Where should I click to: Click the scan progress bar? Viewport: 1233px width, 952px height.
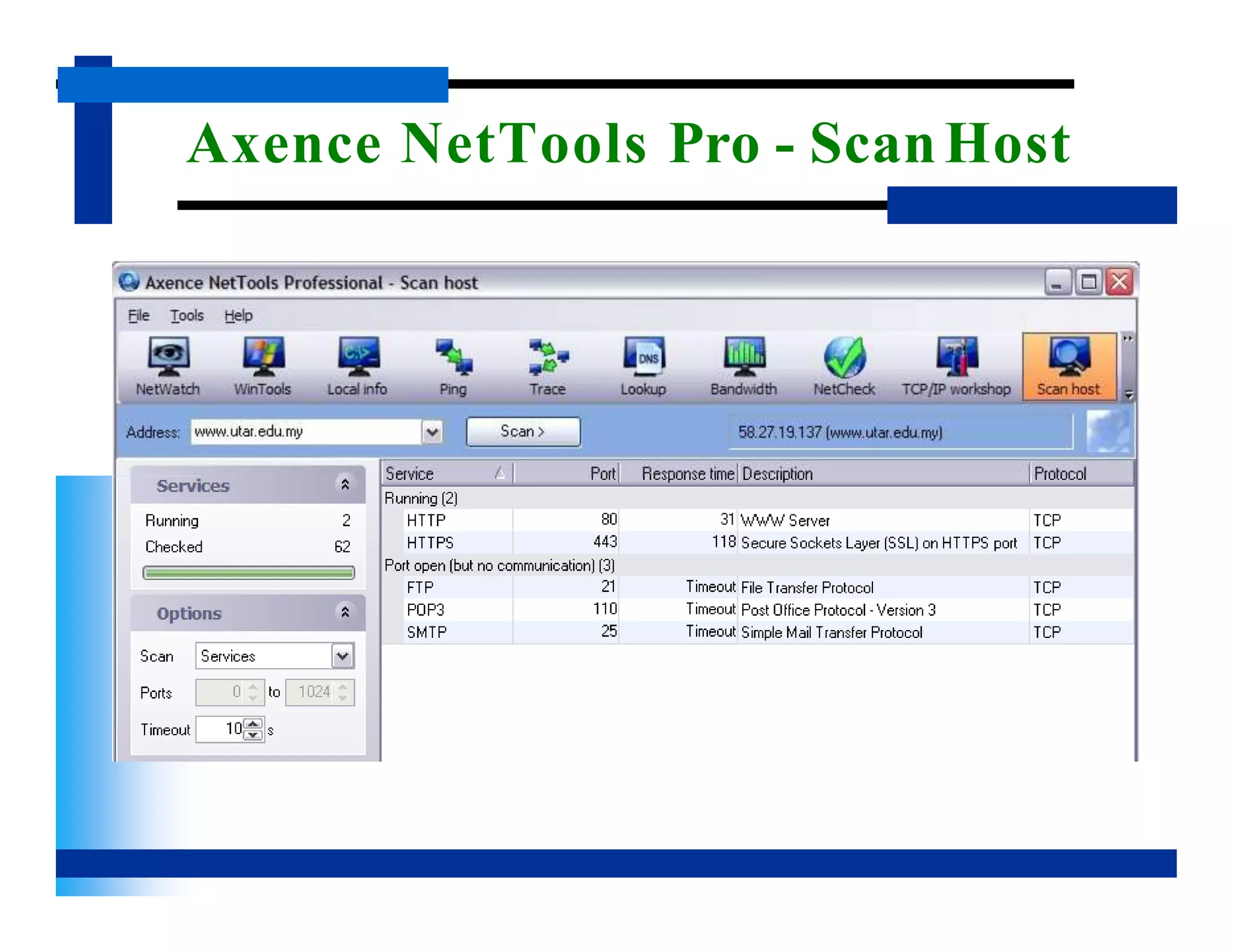[249, 573]
